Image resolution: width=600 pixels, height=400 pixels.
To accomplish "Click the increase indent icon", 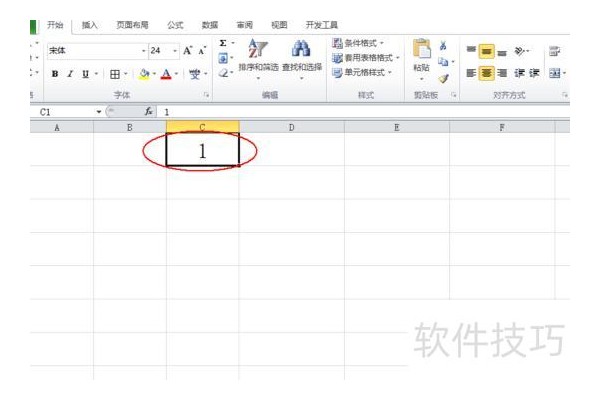I will 534,73.
